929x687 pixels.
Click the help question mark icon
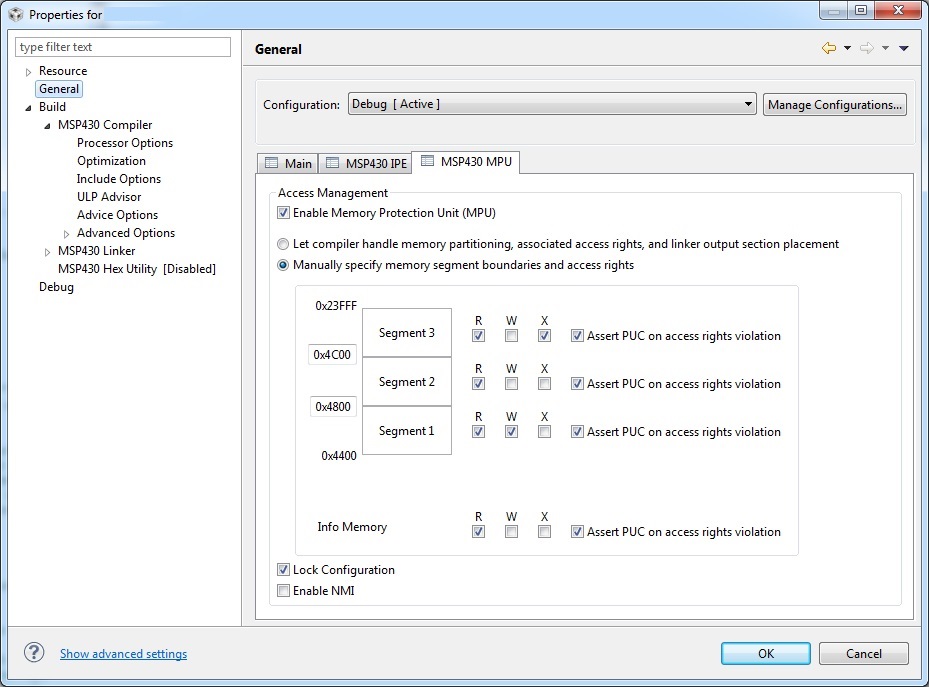[x=34, y=653]
